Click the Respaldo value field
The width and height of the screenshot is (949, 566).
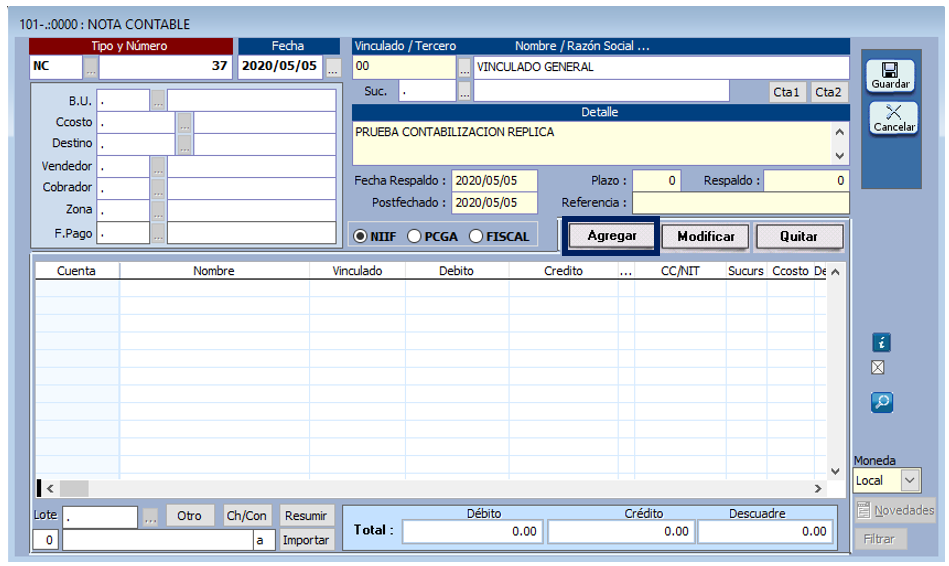pyautogui.click(x=806, y=180)
